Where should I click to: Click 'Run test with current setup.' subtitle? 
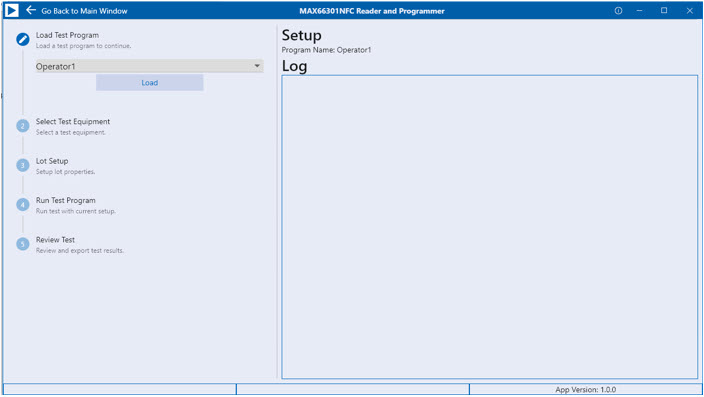76,211
